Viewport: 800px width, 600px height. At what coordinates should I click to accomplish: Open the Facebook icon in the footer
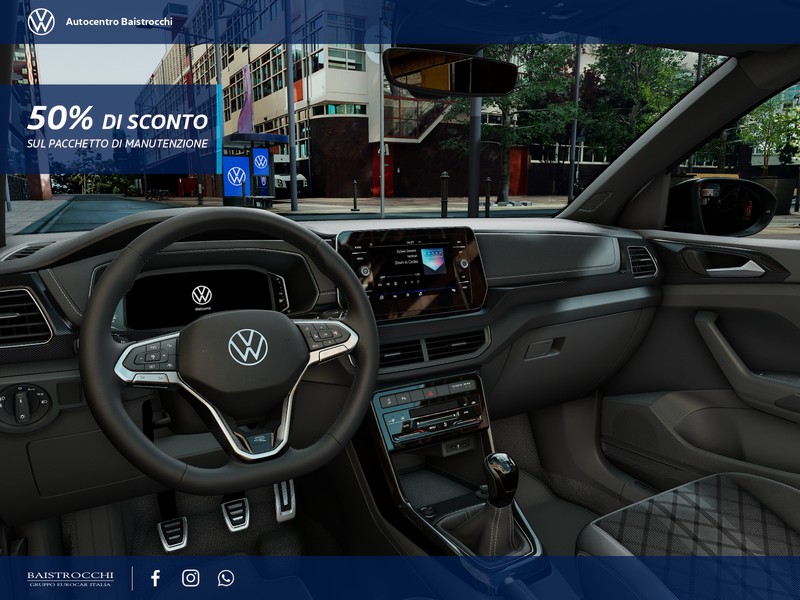pyautogui.click(x=155, y=578)
